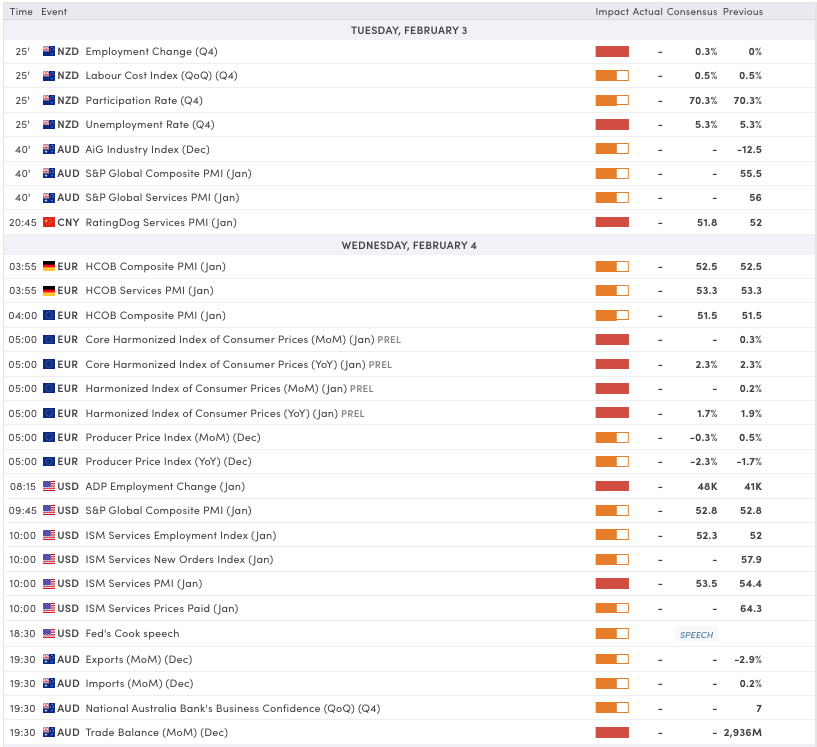The image size is (817, 747).
Task: Click the flag beside National Australia Bank's Business Confidence
Action: [x=49, y=708]
